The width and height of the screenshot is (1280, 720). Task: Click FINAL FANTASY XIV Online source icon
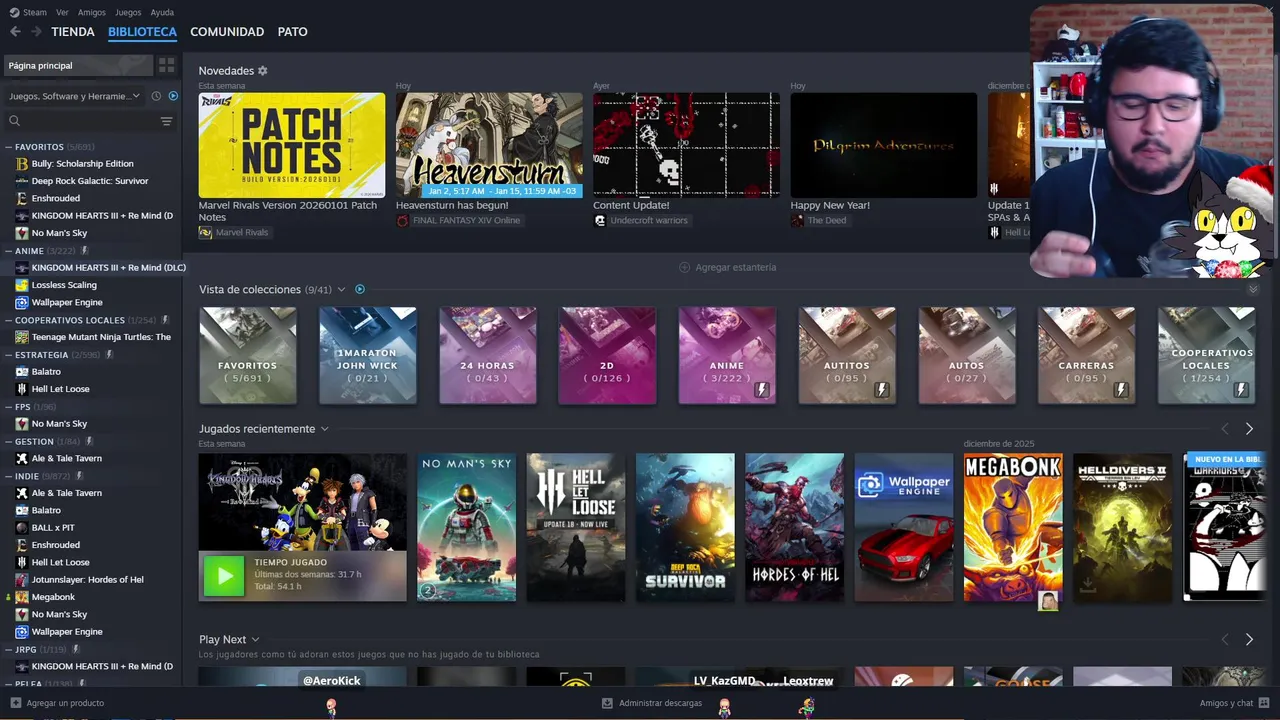402,220
